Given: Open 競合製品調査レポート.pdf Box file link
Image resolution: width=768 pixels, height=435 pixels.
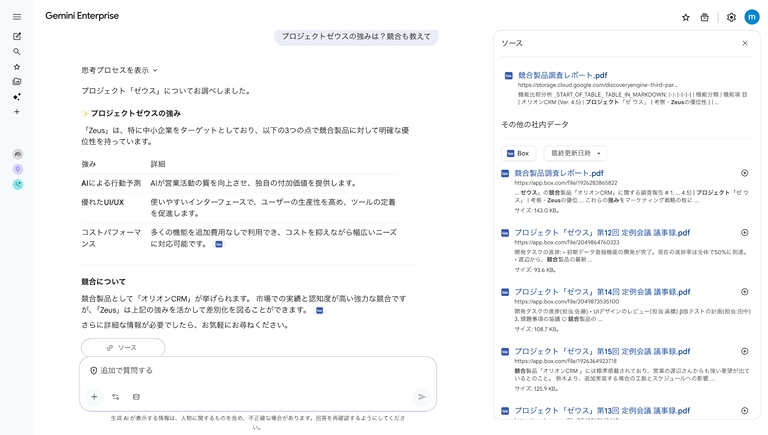Looking at the screenshot, I should pos(559,173).
